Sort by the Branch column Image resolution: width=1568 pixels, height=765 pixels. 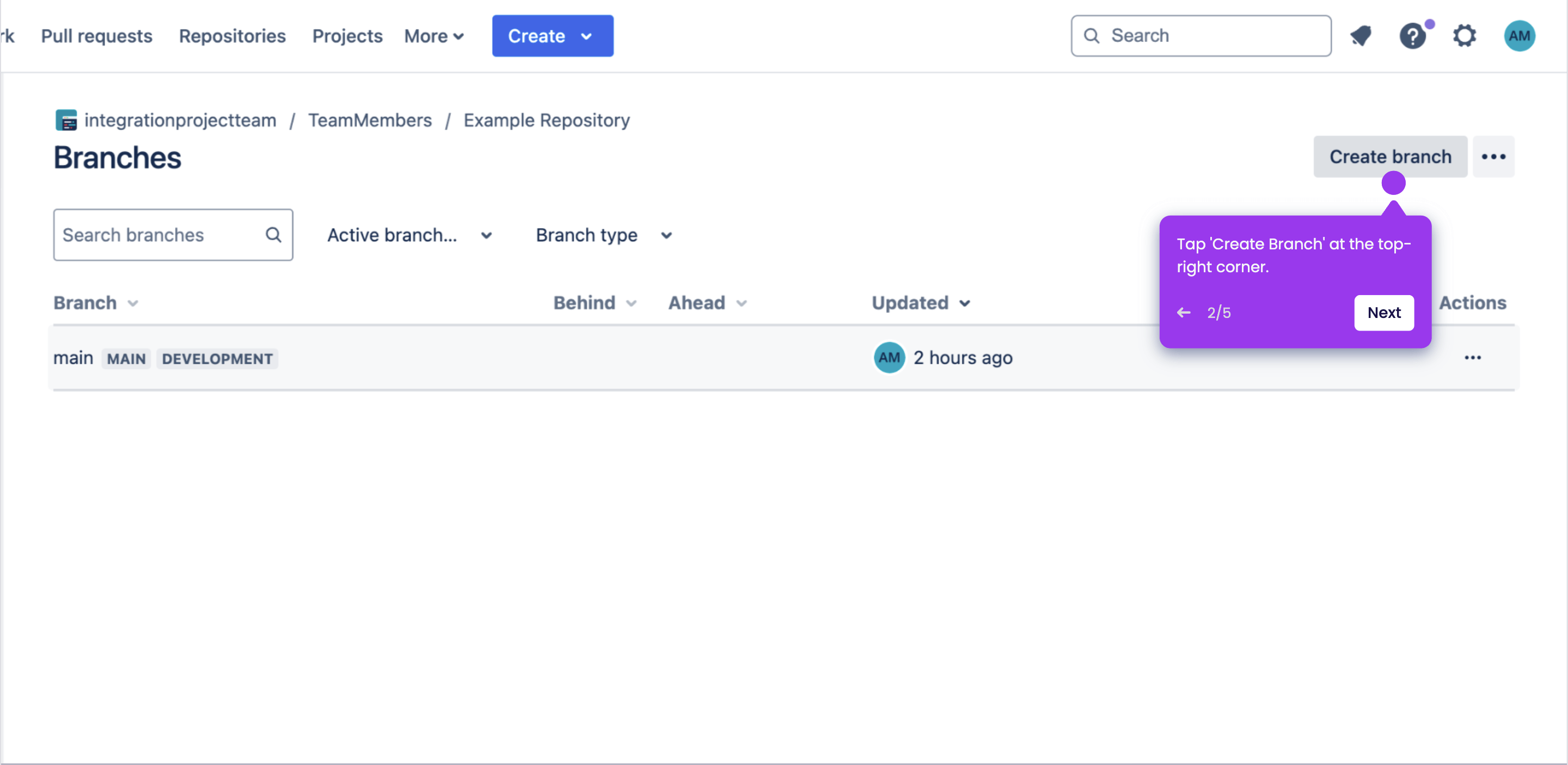96,303
